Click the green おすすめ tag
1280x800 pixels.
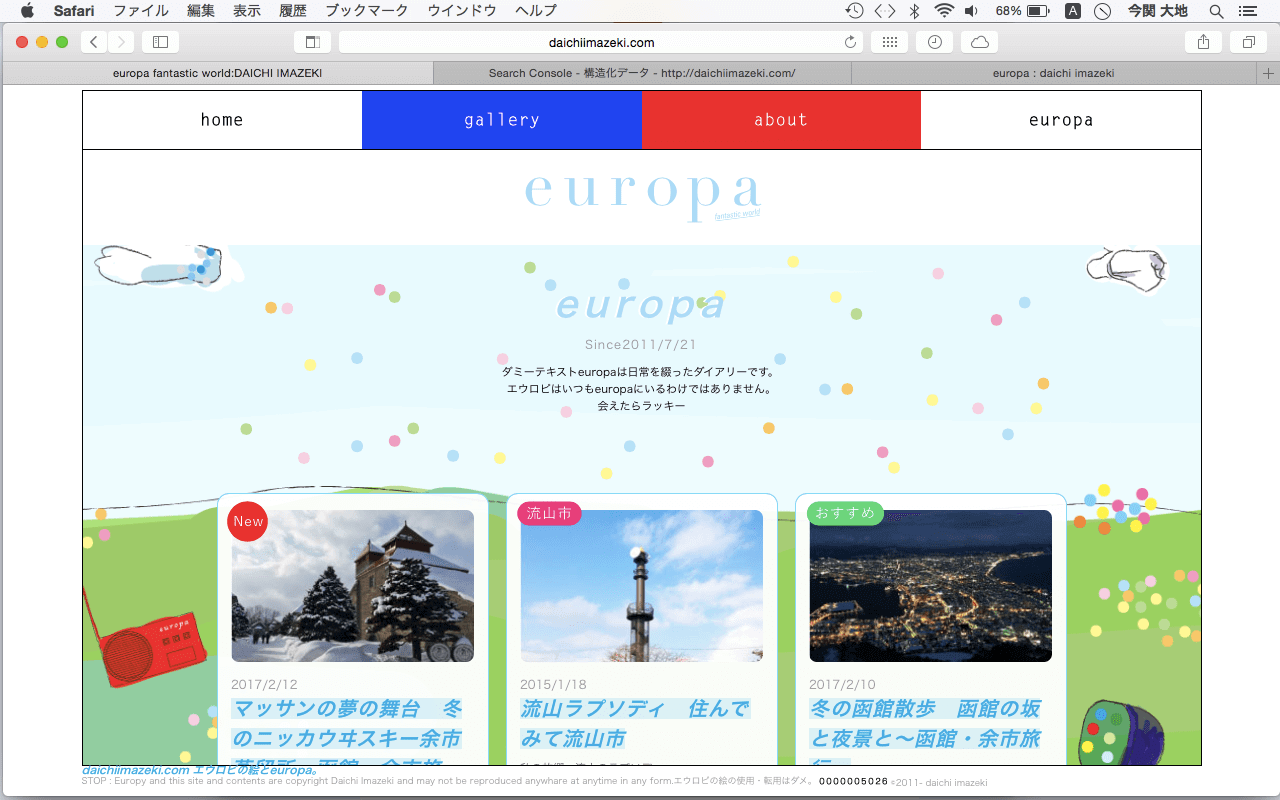[x=845, y=513]
